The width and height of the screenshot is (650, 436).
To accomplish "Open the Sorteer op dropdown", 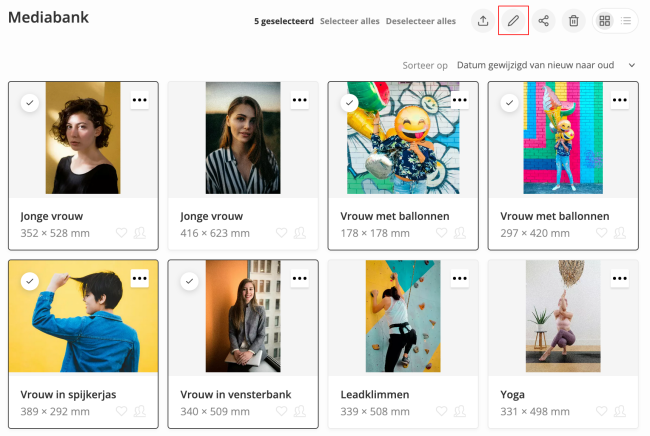I will (x=545, y=65).
